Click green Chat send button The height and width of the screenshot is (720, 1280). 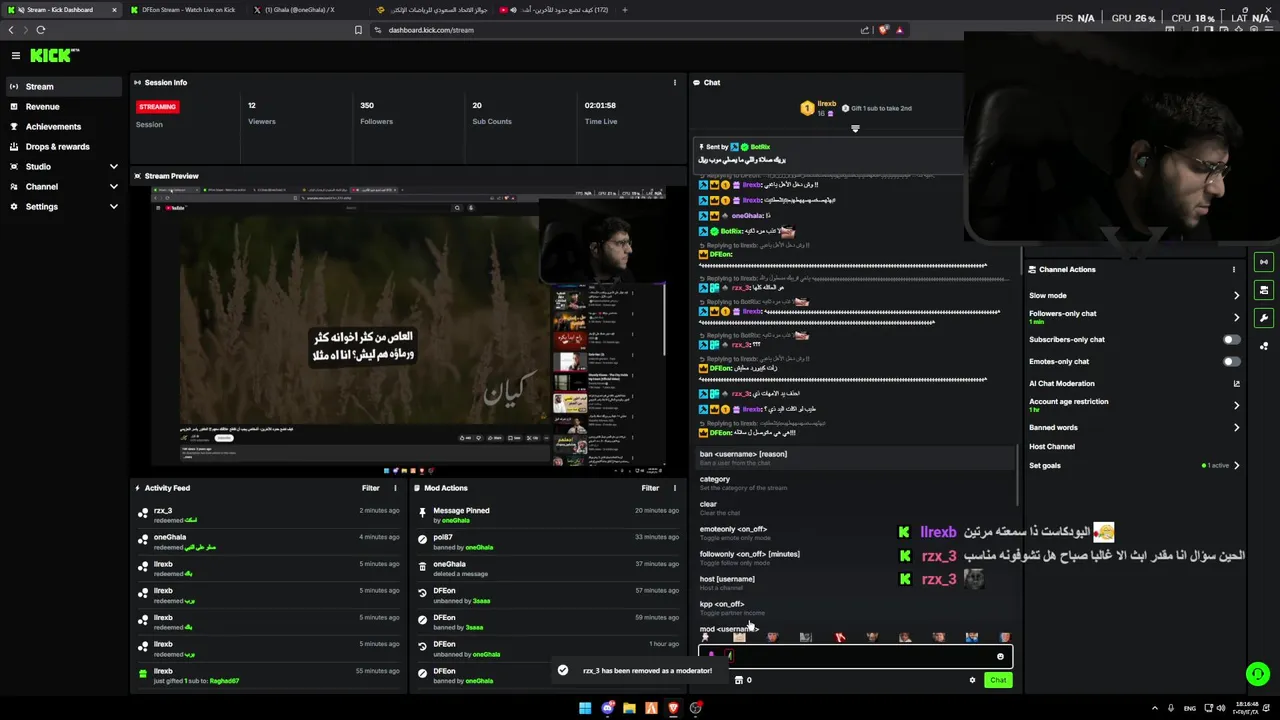coord(998,680)
